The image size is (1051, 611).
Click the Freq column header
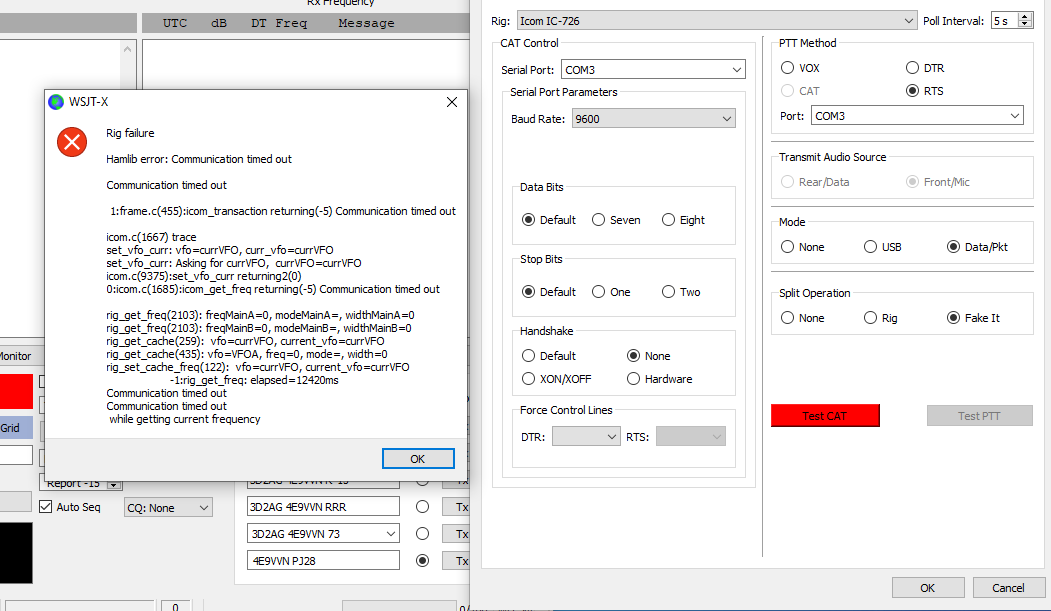[292, 23]
